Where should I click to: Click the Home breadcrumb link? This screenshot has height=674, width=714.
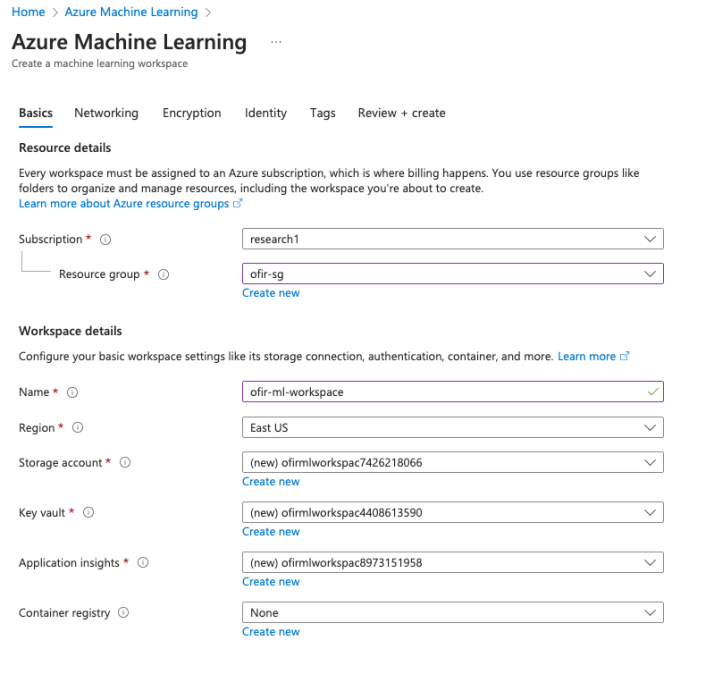(28, 12)
